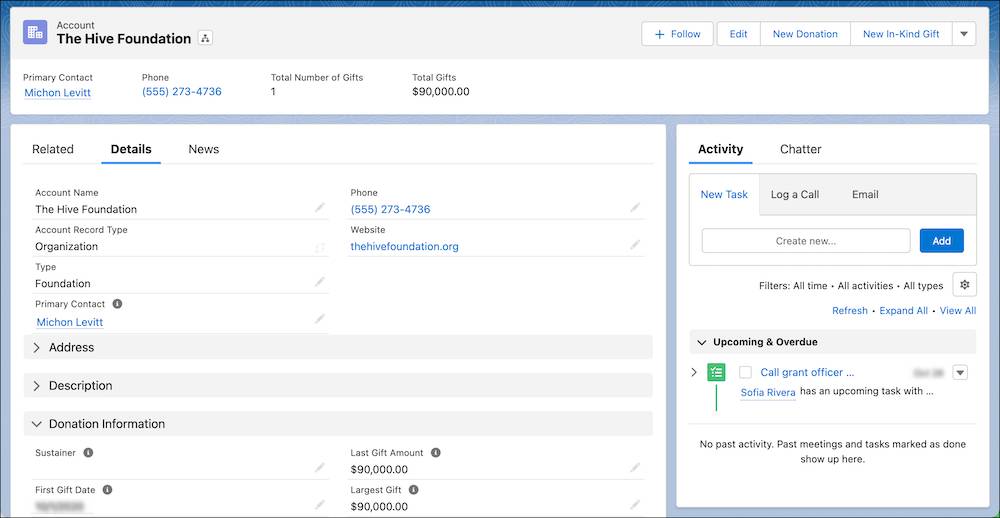Open thehivefoundation.org website link
The image size is (1000, 518).
(404, 246)
